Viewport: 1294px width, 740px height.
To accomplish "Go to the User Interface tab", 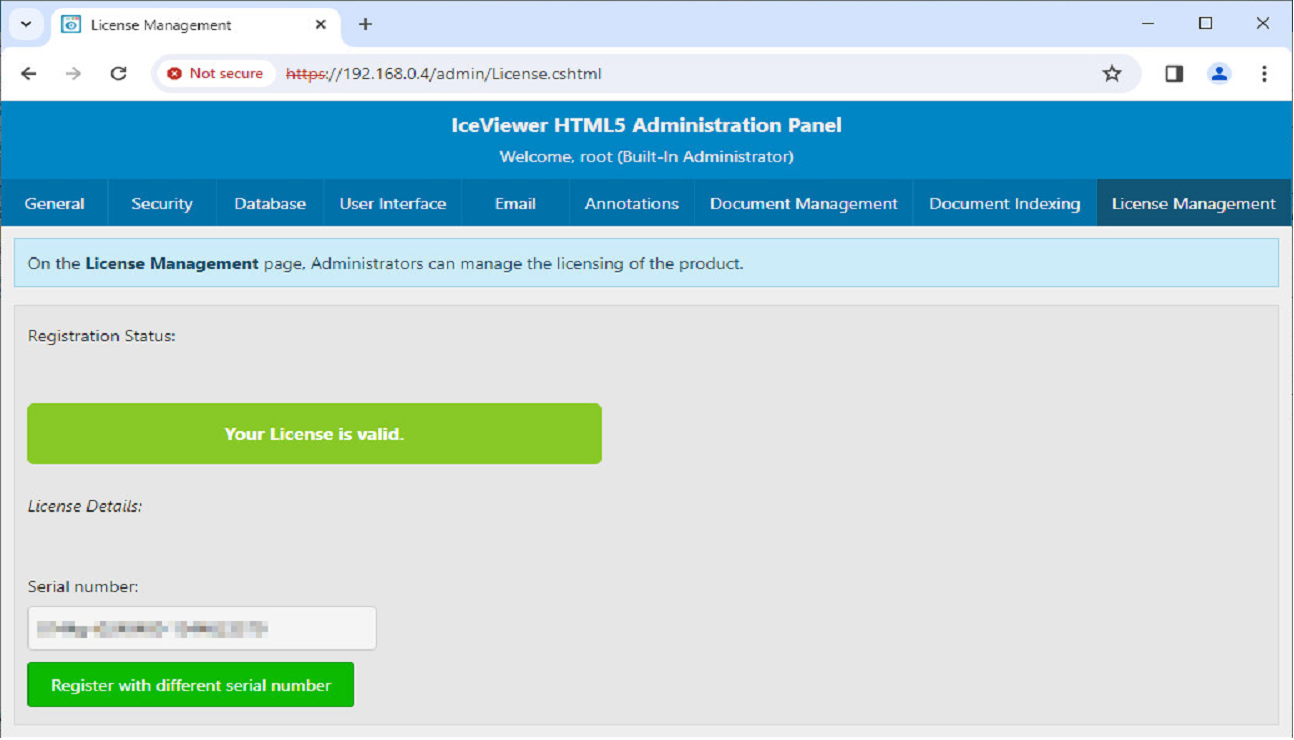I will tap(393, 203).
